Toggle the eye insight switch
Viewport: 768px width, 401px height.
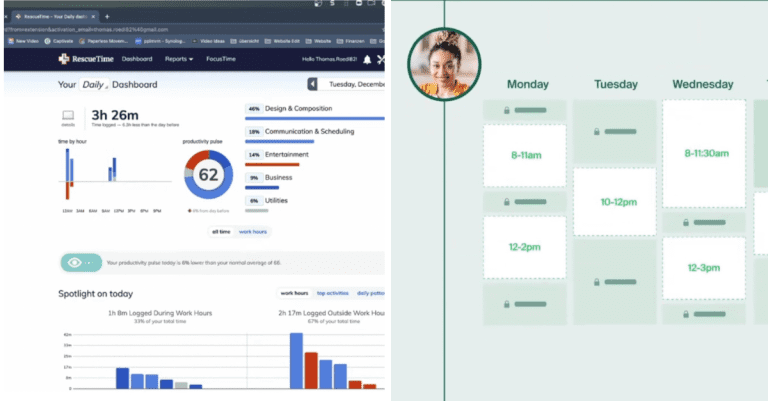click(81, 262)
